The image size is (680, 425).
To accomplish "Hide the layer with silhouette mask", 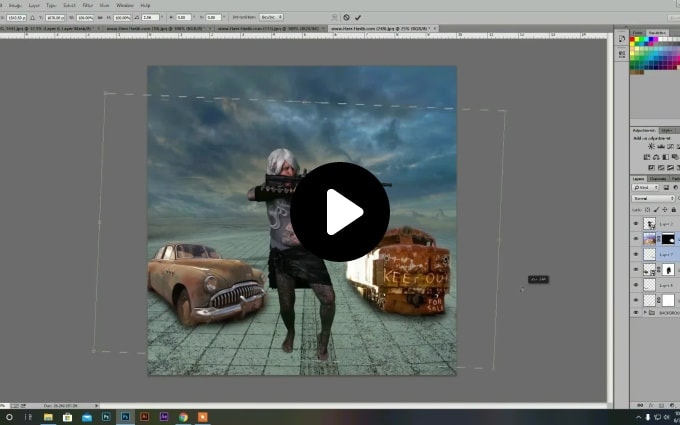I will tap(636, 269).
